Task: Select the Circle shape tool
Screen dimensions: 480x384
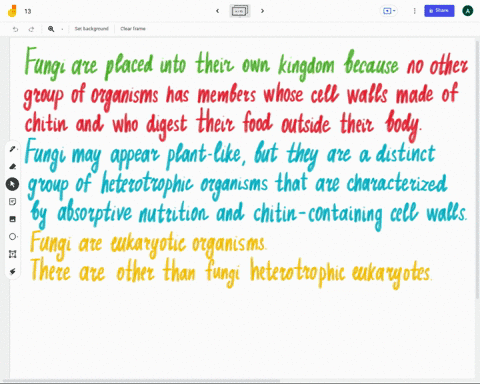Action: pos(13,237)
